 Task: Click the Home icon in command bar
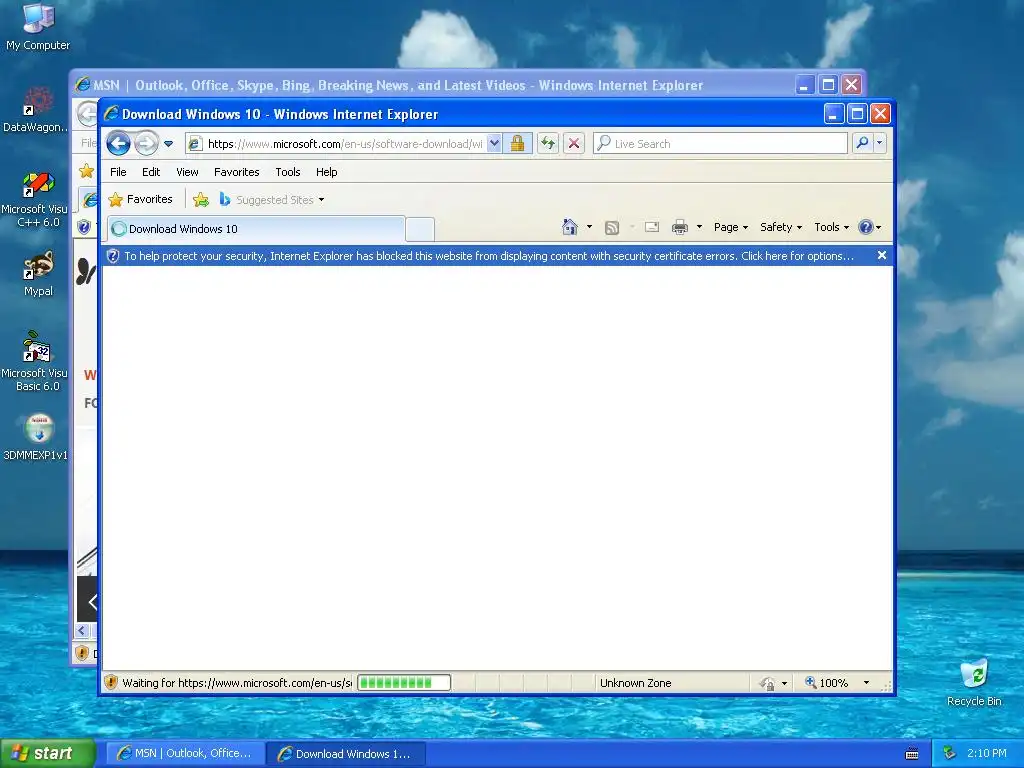tap(569, 227)
